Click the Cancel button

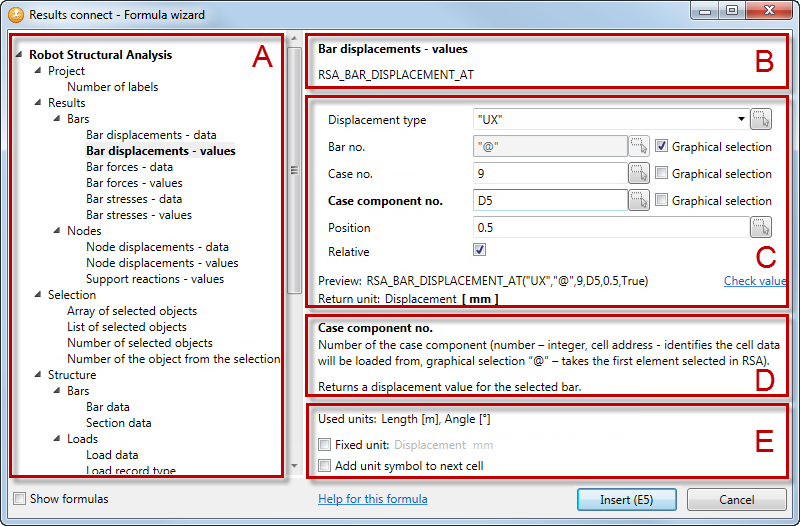point(737,499)
